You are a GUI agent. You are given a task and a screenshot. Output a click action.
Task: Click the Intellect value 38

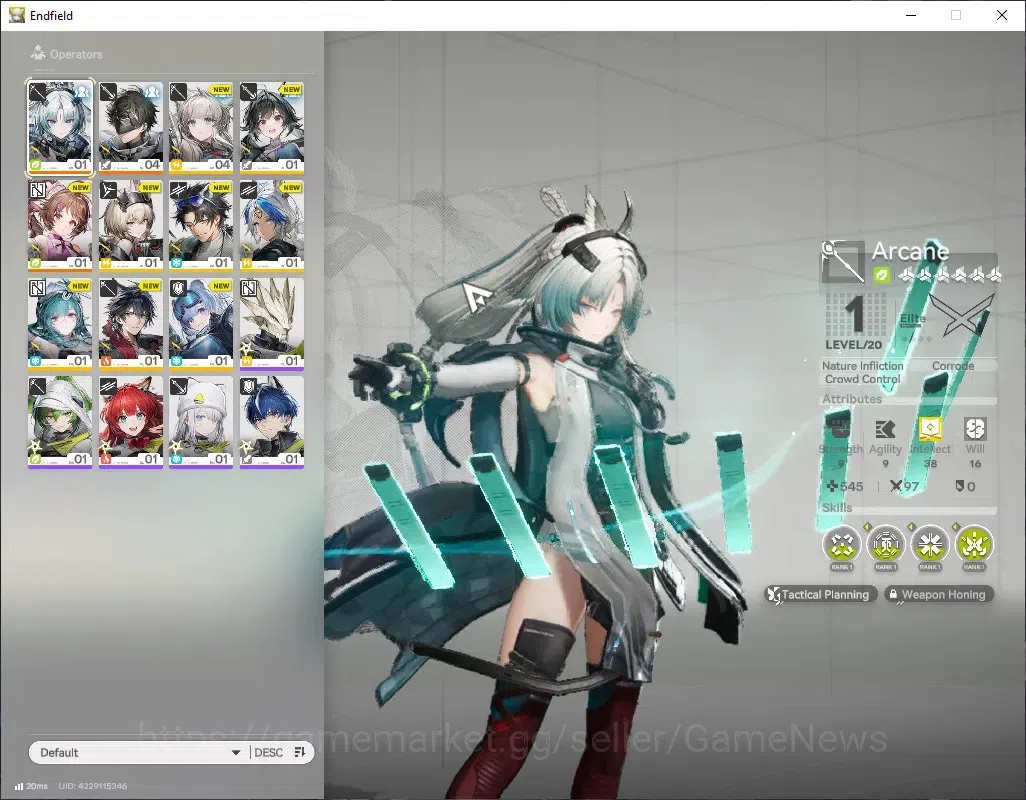tap(930, 463)
